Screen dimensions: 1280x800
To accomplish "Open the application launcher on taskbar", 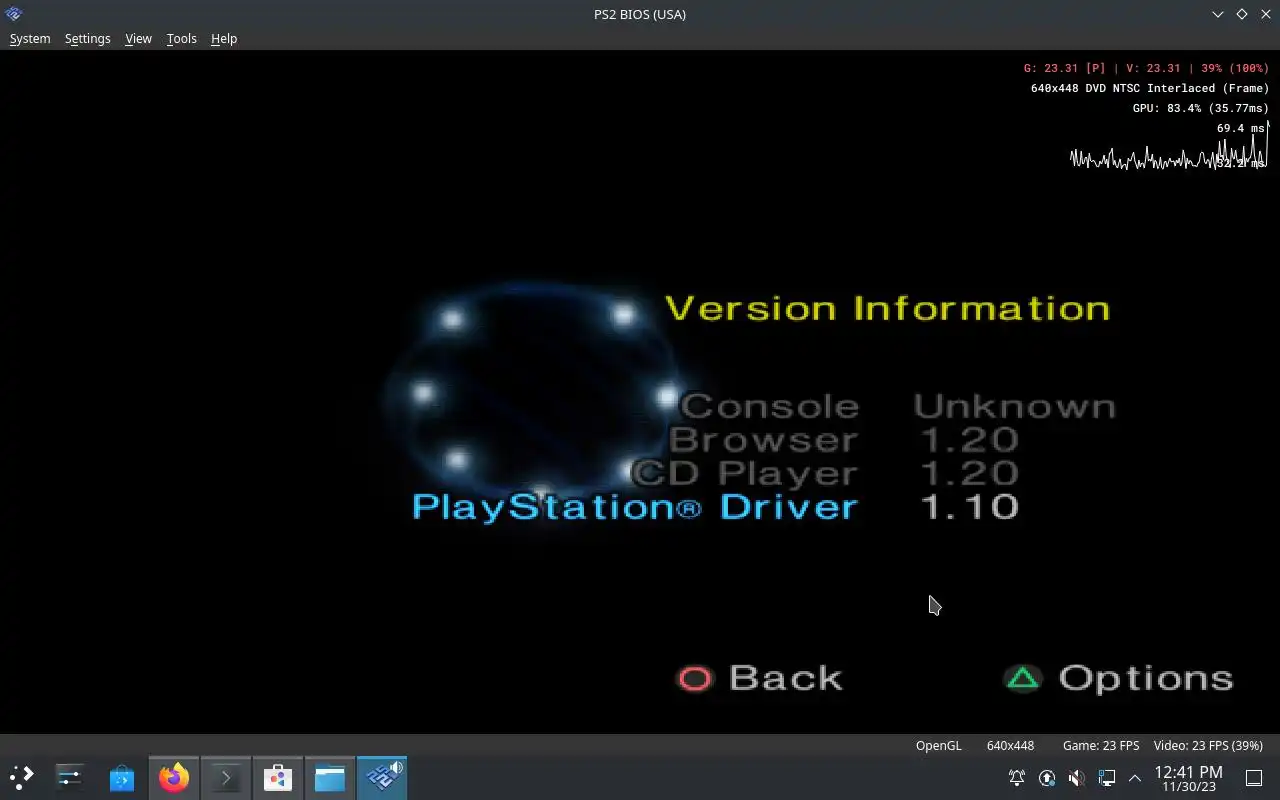I will pos(22,777).
